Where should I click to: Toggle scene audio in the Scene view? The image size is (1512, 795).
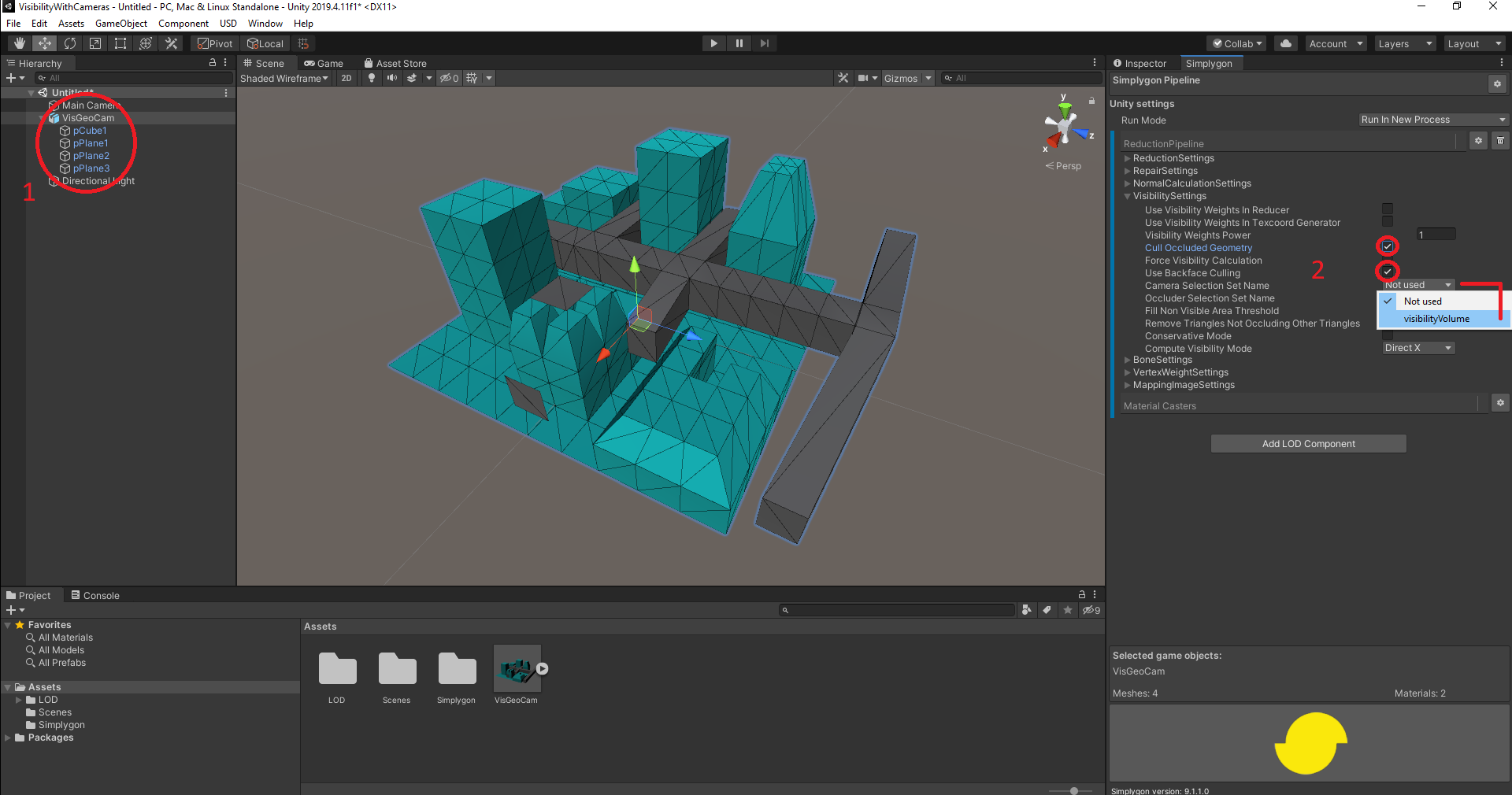pos(391,78)
